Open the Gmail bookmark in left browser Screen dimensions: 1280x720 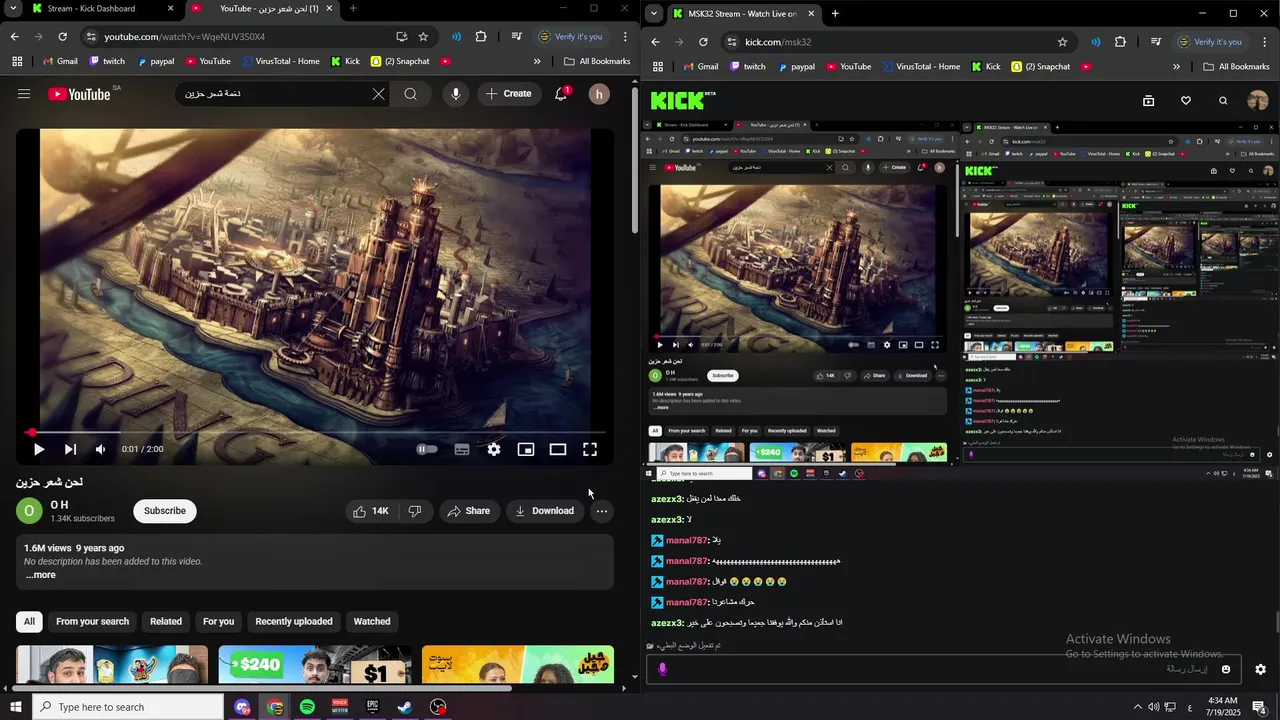point(60,61)
